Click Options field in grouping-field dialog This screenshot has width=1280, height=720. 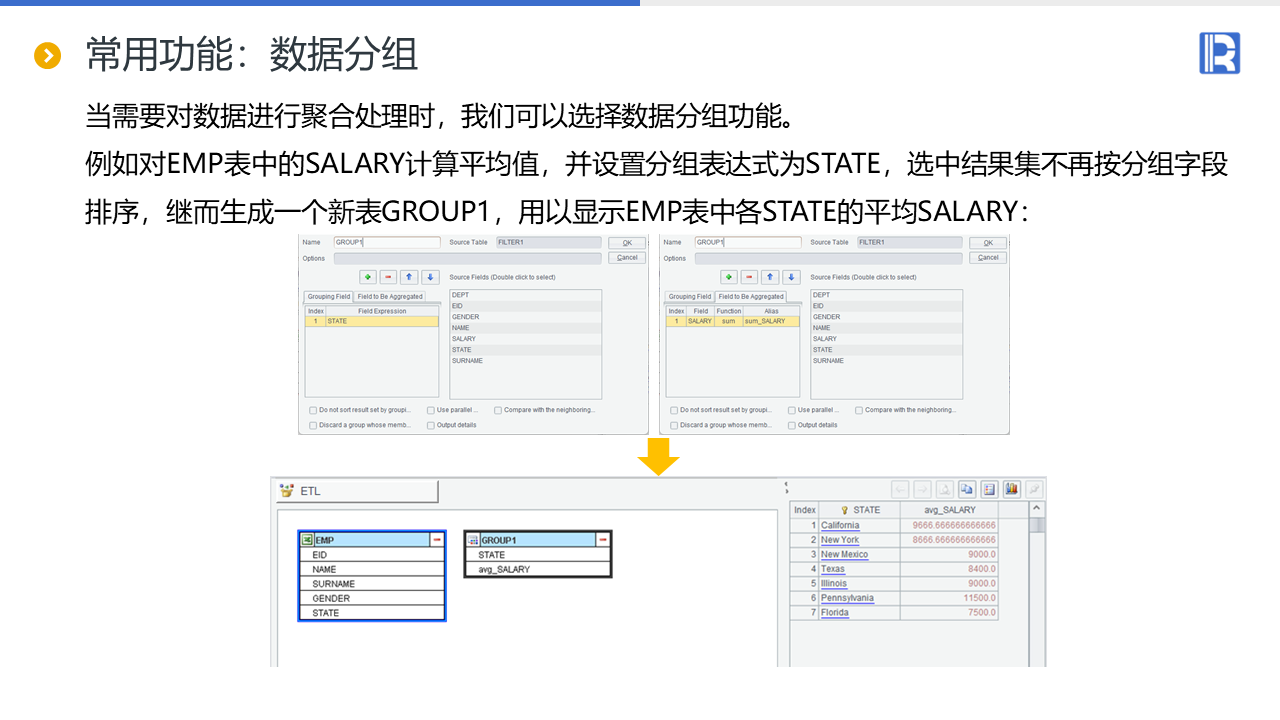pyautogui.click(x=467, y=258)
